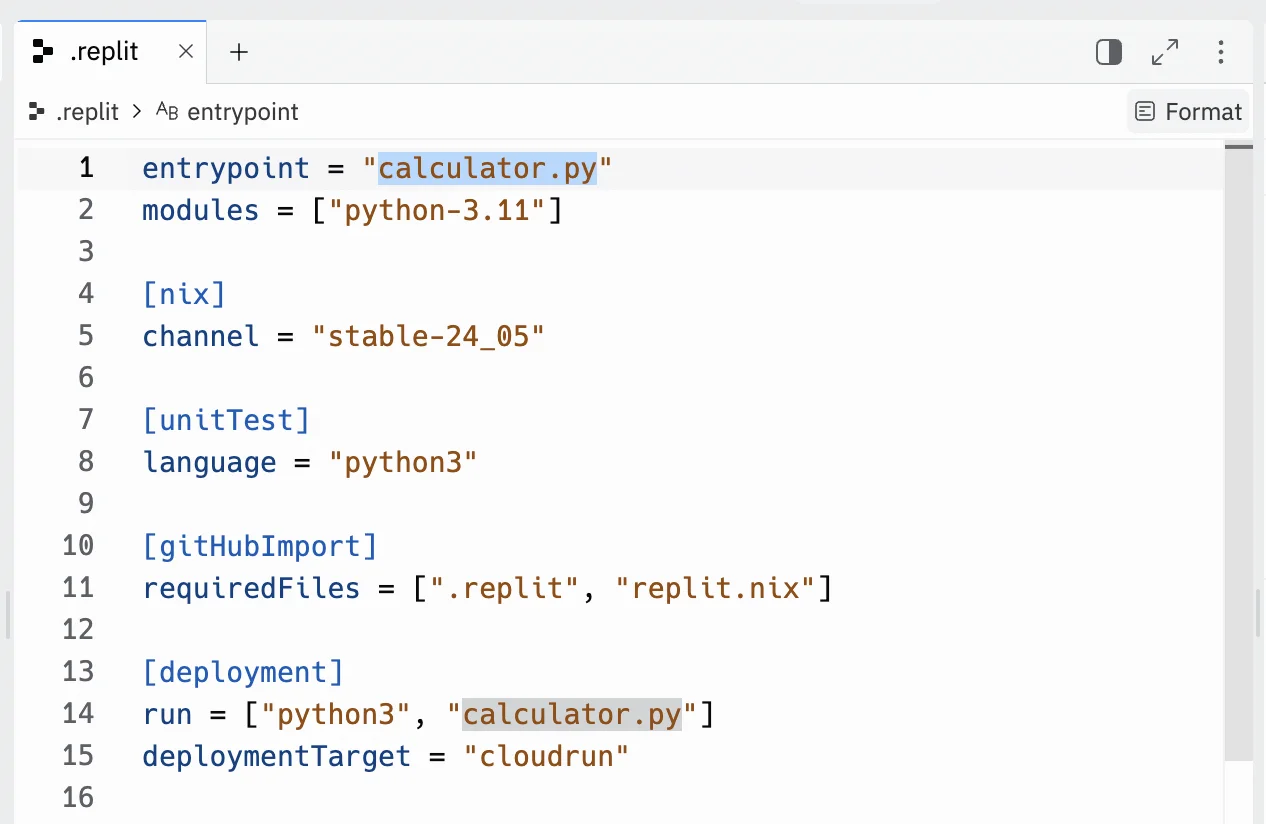Click the run key on line 14
The image size is (1266, 824).
coord(167,714)
